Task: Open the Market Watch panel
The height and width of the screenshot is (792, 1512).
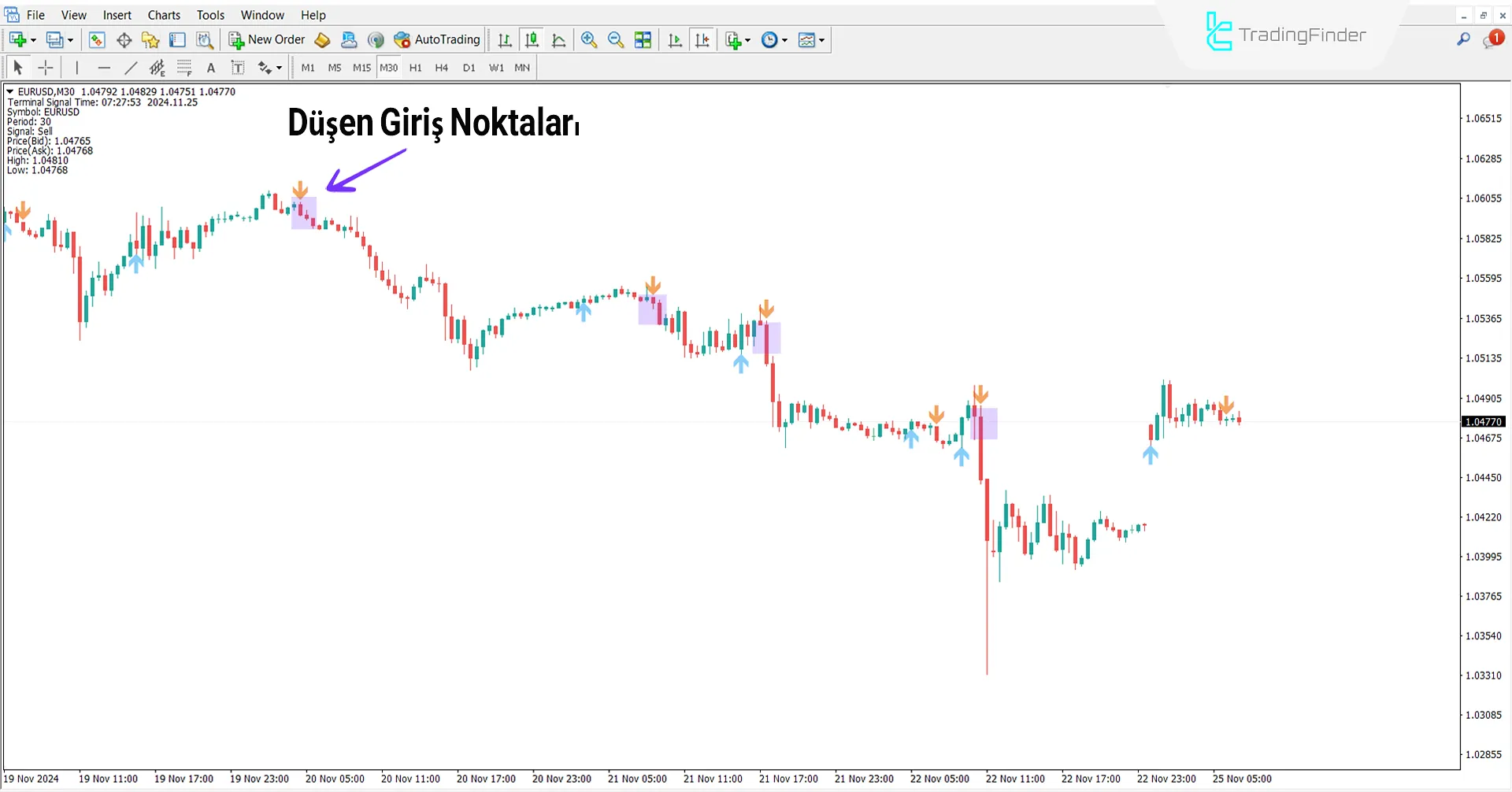Action: pos(96,39)
